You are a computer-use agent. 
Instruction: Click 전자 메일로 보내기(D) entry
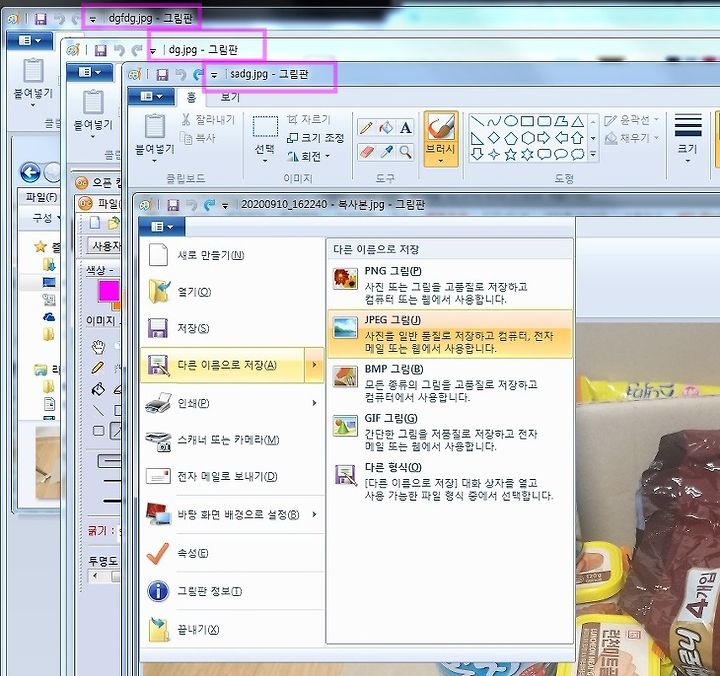pos(232,477)
